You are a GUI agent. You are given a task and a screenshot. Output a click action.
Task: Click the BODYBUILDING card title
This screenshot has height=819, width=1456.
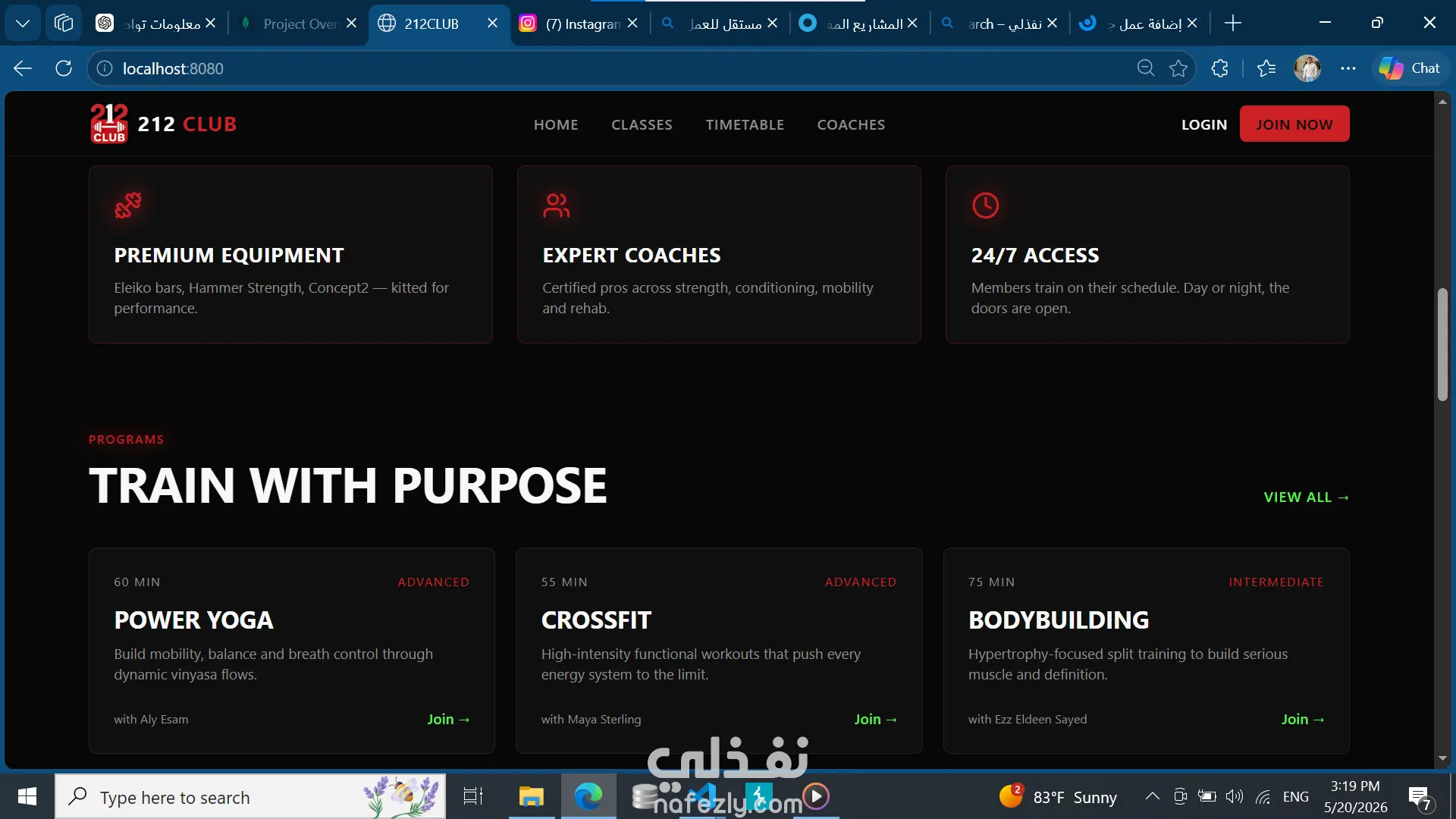point(1059,620)
